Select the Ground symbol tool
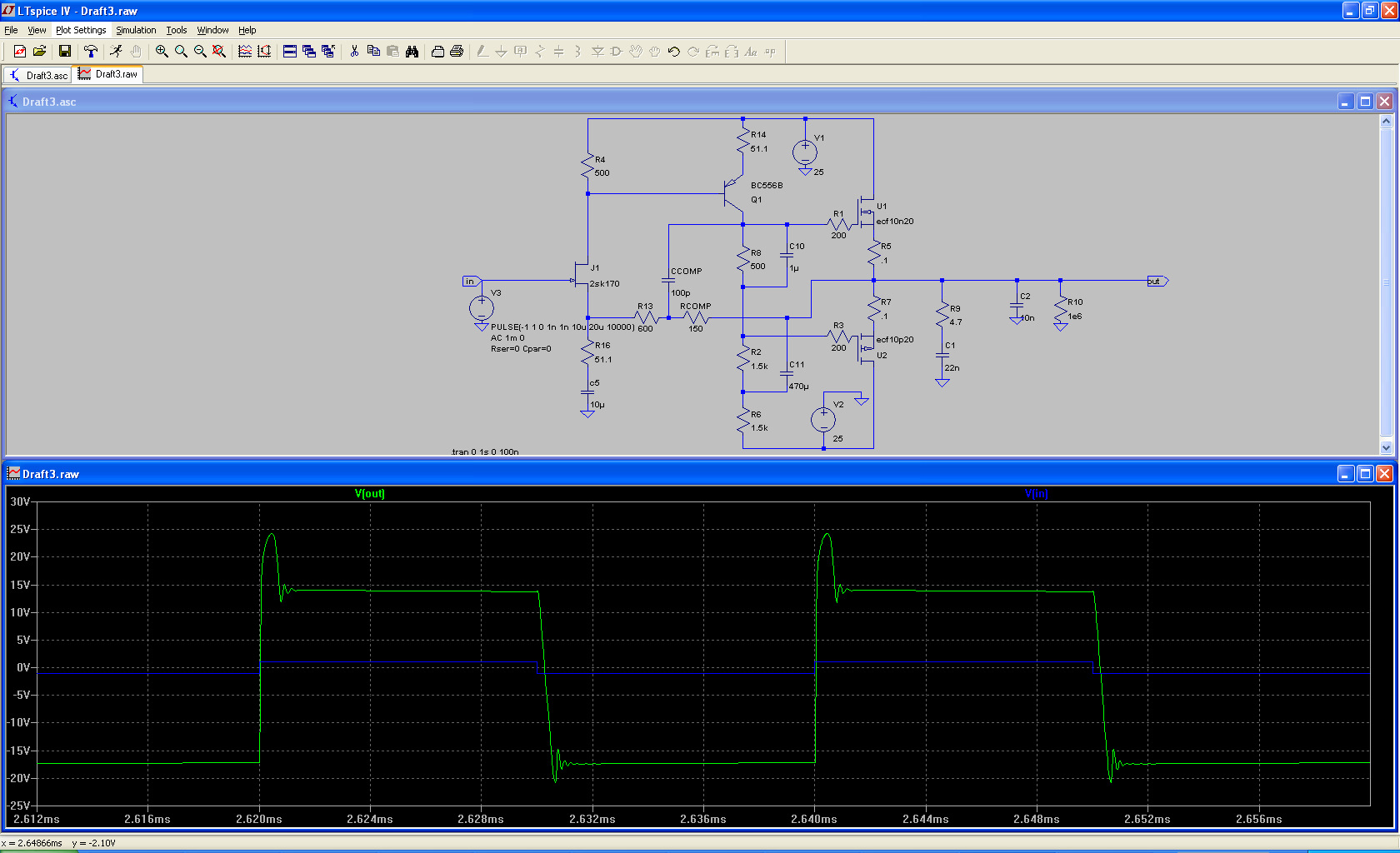 (x=502, y=52)
